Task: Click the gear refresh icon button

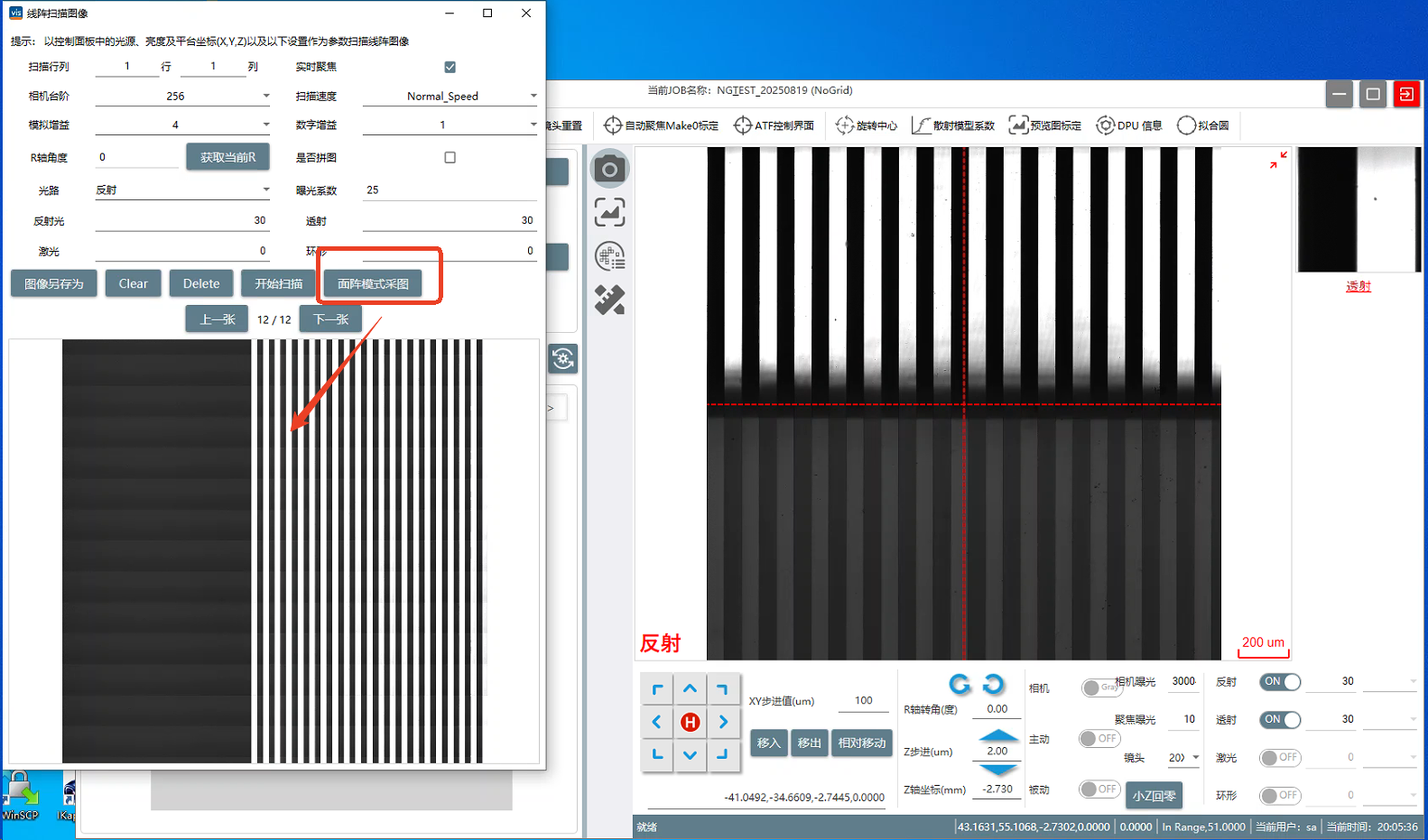Action: [563, 359]
